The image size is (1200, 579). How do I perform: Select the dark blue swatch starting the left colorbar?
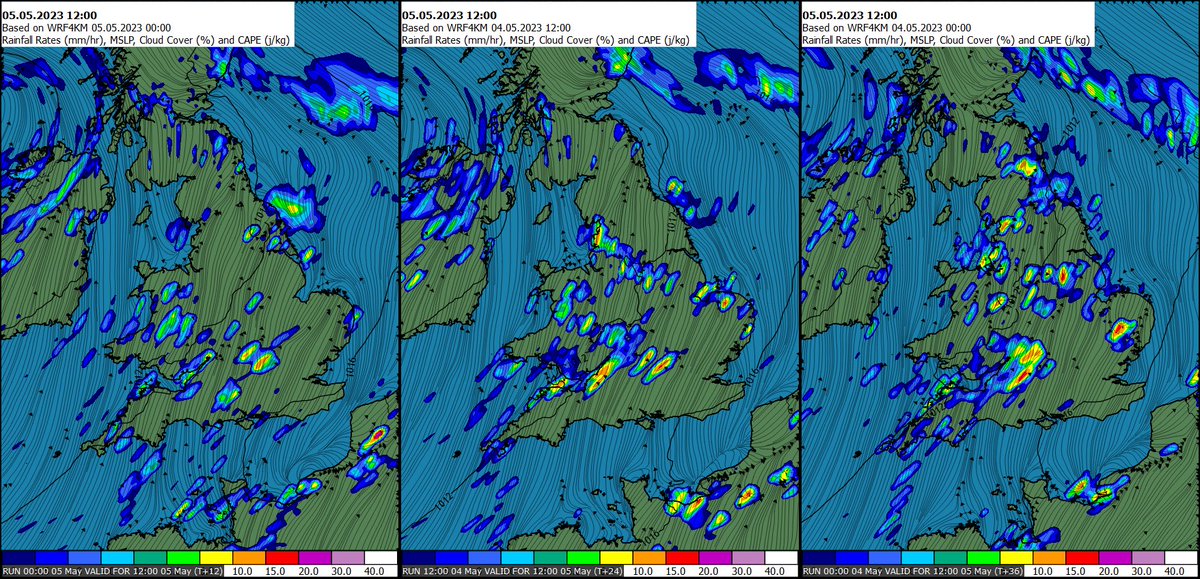click(17, 561)
